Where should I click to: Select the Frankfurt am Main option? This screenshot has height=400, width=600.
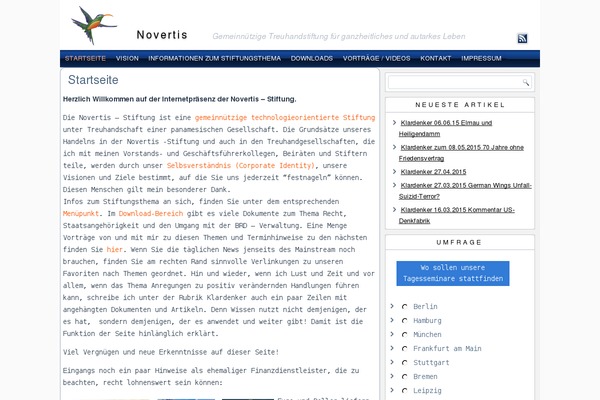(404, 349)
